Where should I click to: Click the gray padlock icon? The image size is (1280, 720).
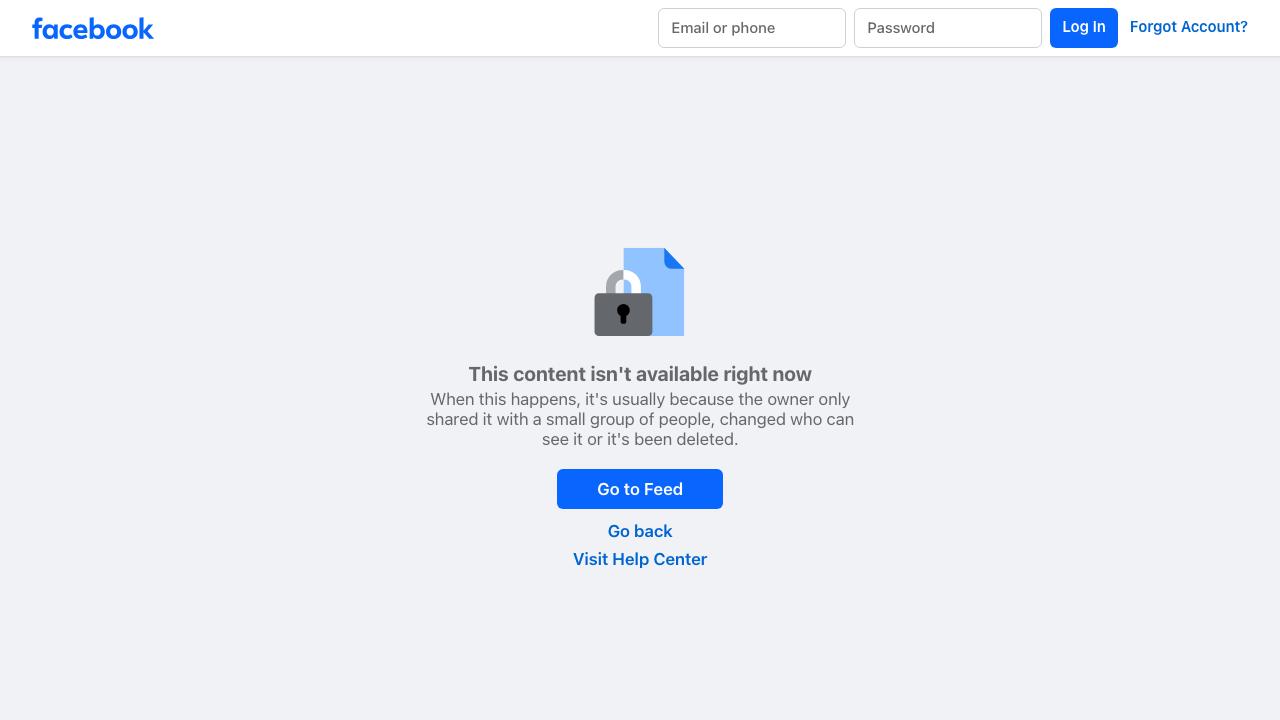(x=623, y=304)
